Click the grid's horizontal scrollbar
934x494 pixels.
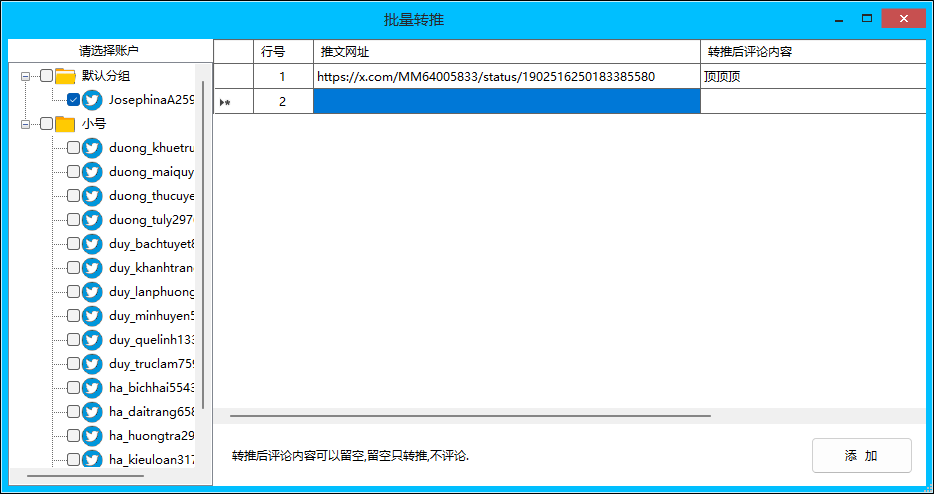click(470, 415)
